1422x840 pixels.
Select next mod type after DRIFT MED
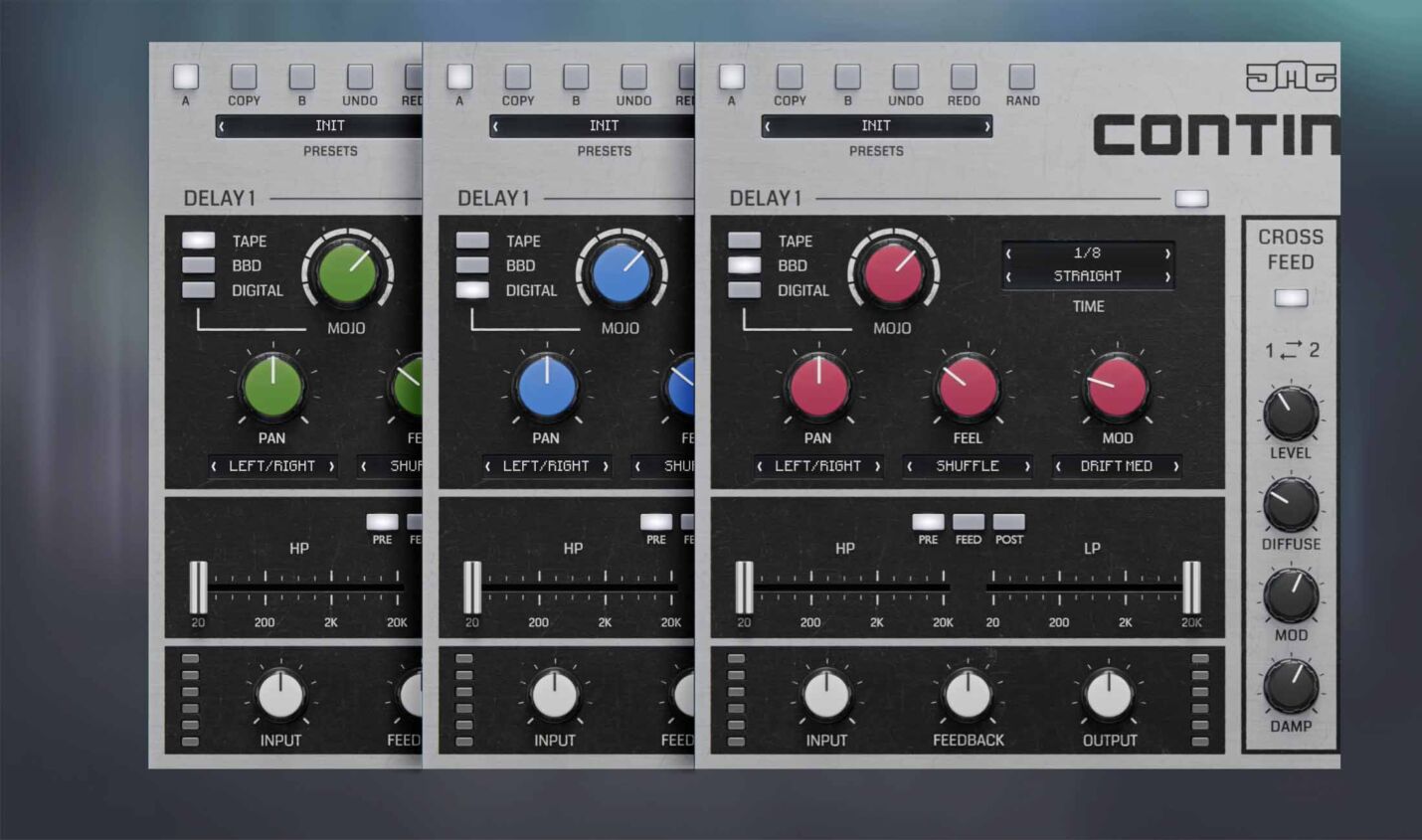1175,466
